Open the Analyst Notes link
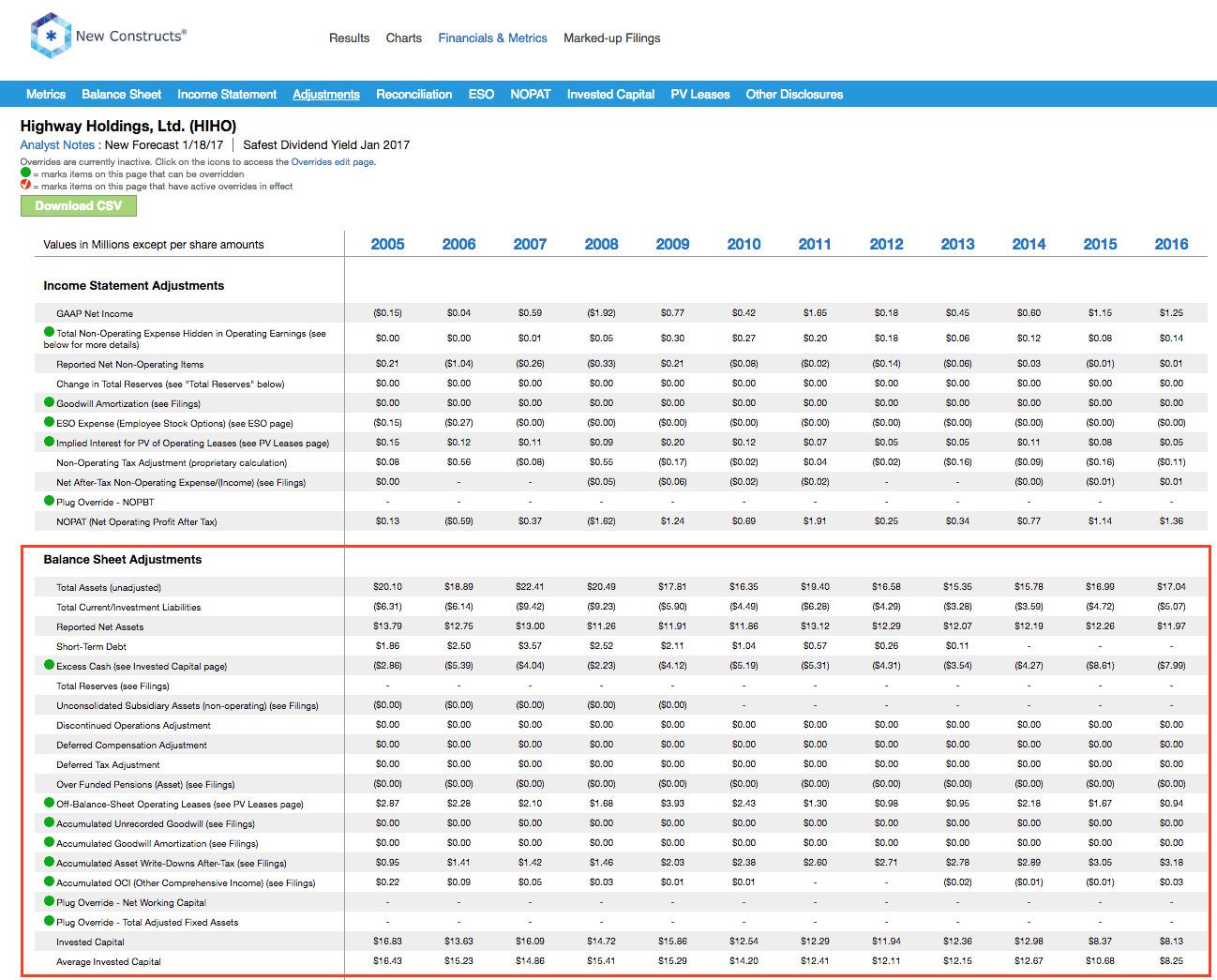Screen dimensions: 1217x980 tap(57, 145)
